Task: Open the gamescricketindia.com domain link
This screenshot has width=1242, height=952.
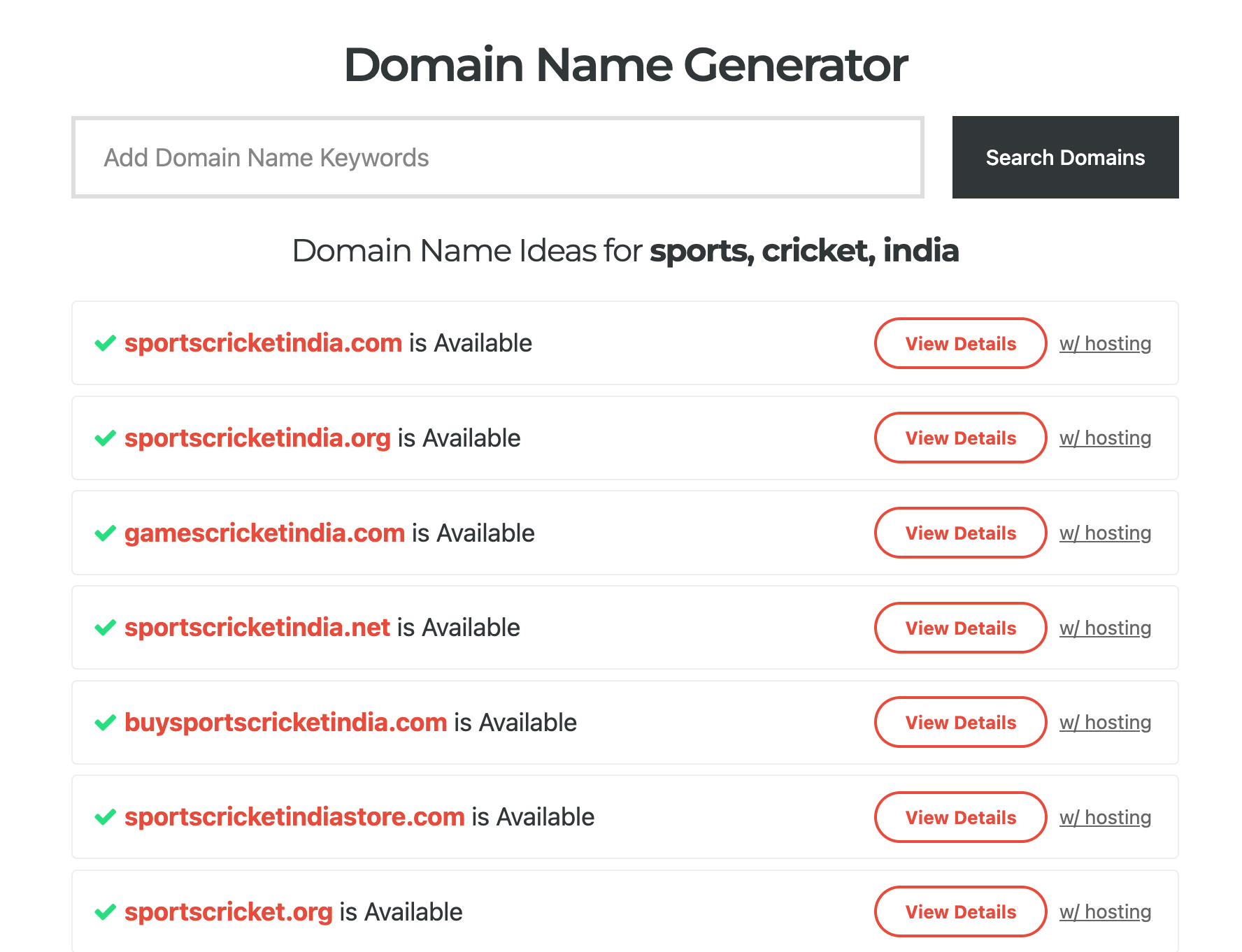Action: click(264, 533)
